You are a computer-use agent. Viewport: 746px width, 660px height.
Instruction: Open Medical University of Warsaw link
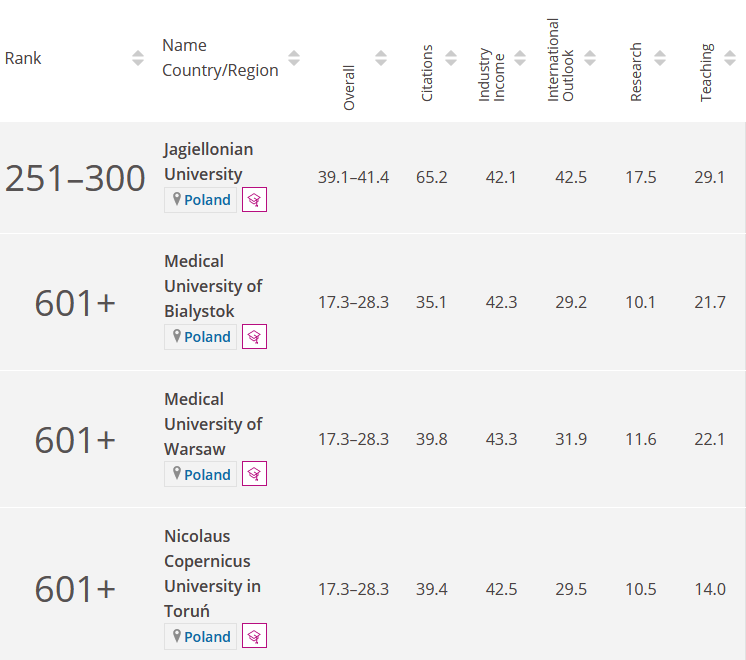coord(212,424)
